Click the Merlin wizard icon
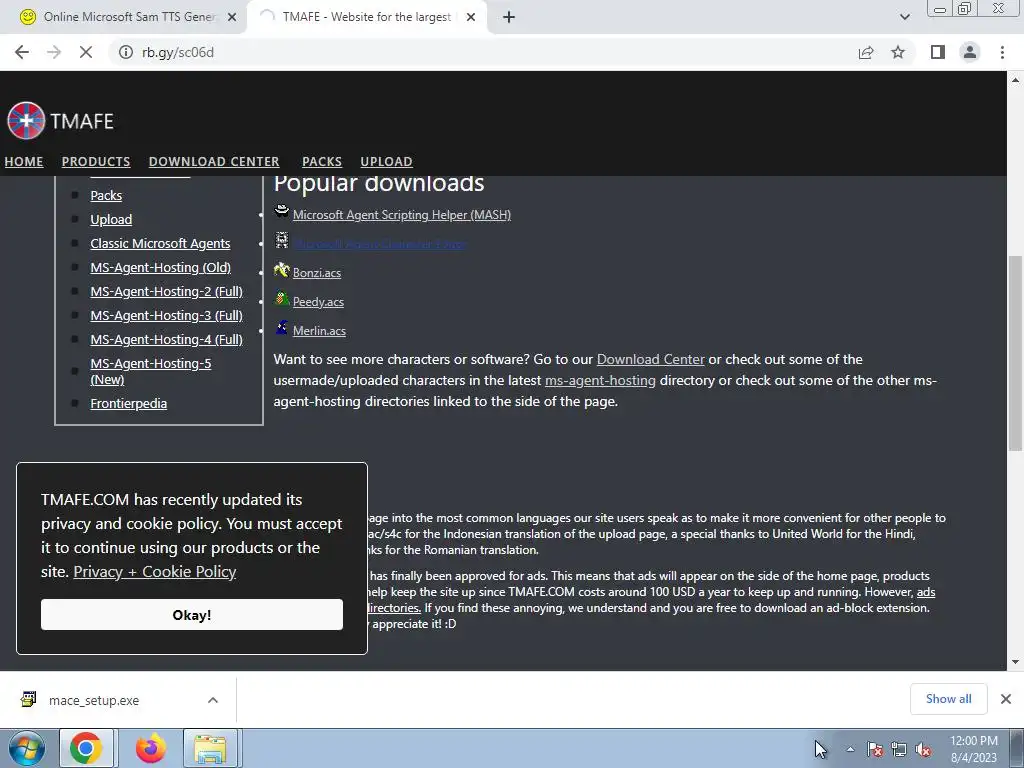This screenshot has height=768, width=1024. click(281, 327)
